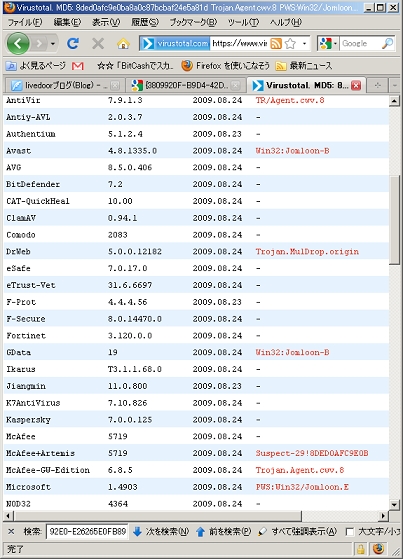Open the Google search engine selector
The width and height of the screenshot is (403, 559).
pyautogui.click(x=328, y=43)
